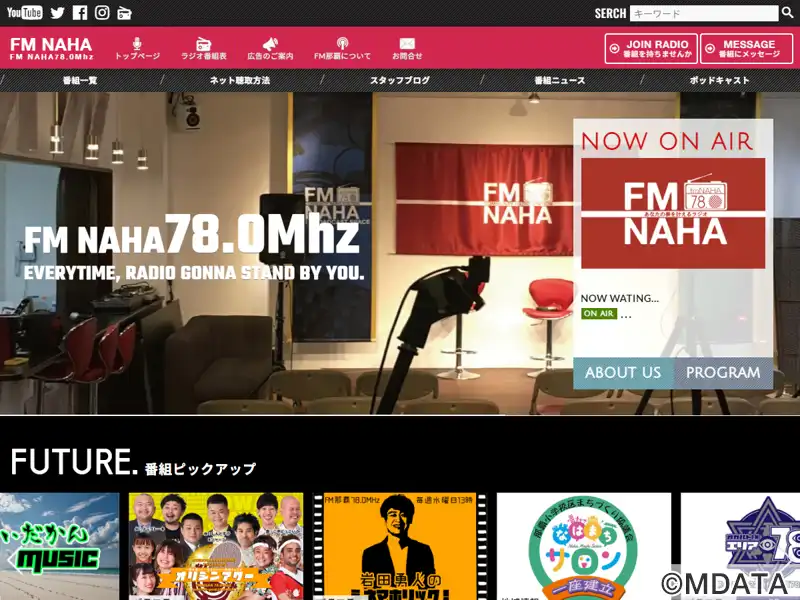The image size is (800, 600).
Task: Click the FM NAHA78.0Mhz hero title
Action: [x=192, y=235]
